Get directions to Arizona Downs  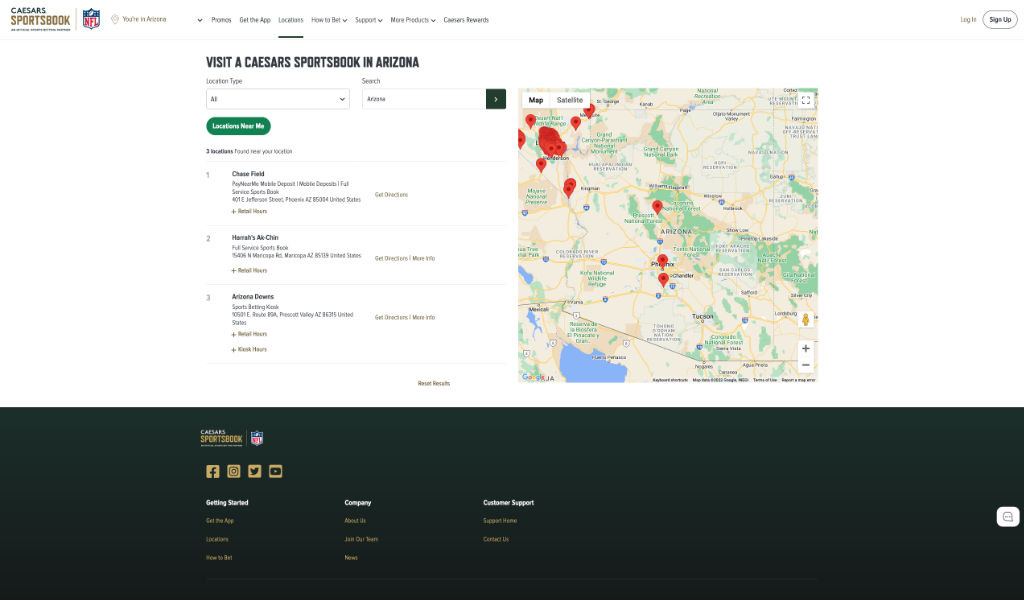[x=391, y=317]
